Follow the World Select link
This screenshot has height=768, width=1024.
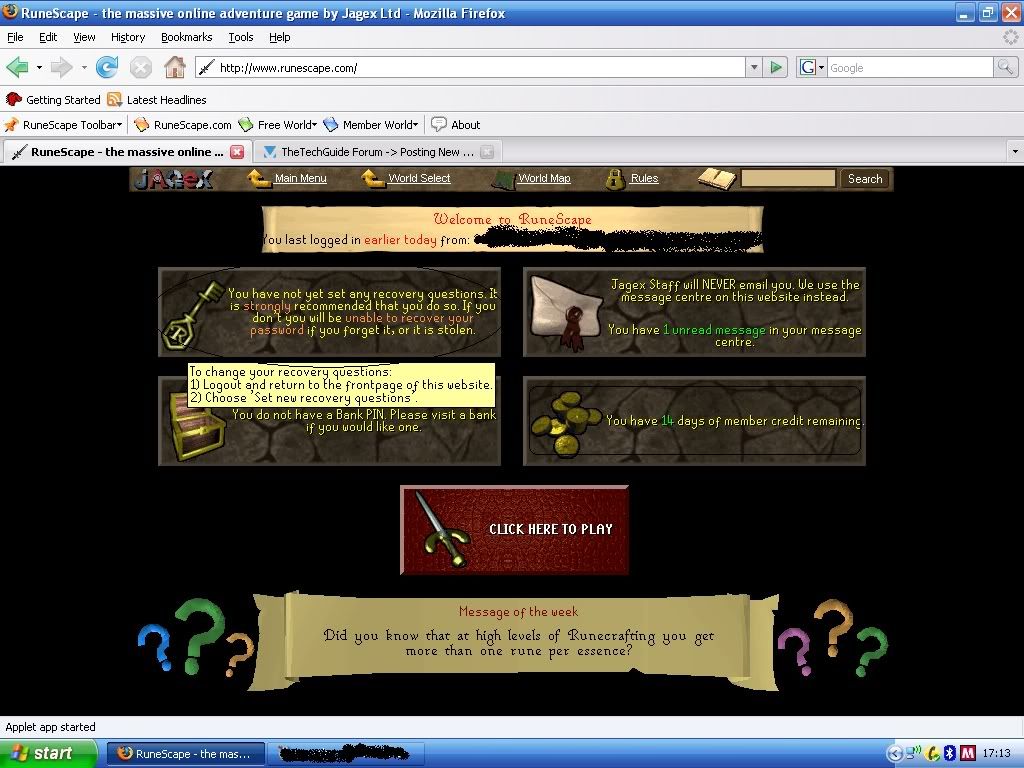[419, 178]
